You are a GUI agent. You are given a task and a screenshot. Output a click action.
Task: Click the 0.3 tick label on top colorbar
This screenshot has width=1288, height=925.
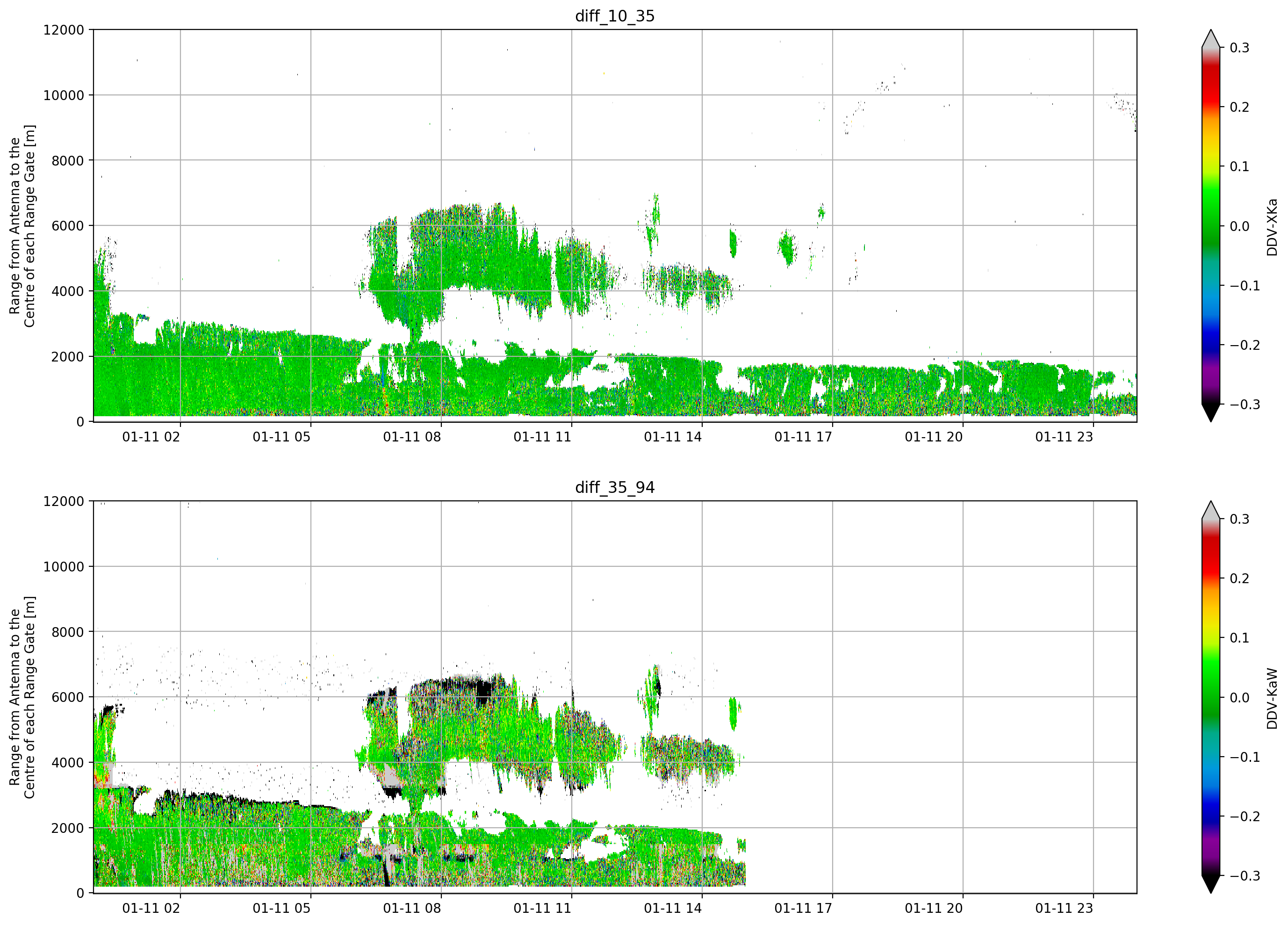[1240, 48]
